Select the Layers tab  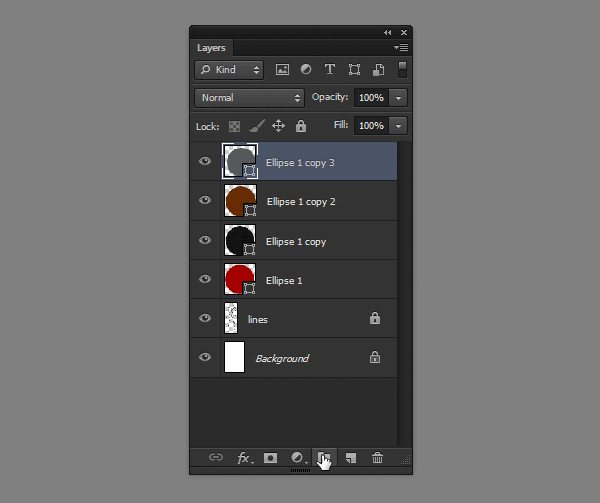pyautogui.click(x=211, y=47)
